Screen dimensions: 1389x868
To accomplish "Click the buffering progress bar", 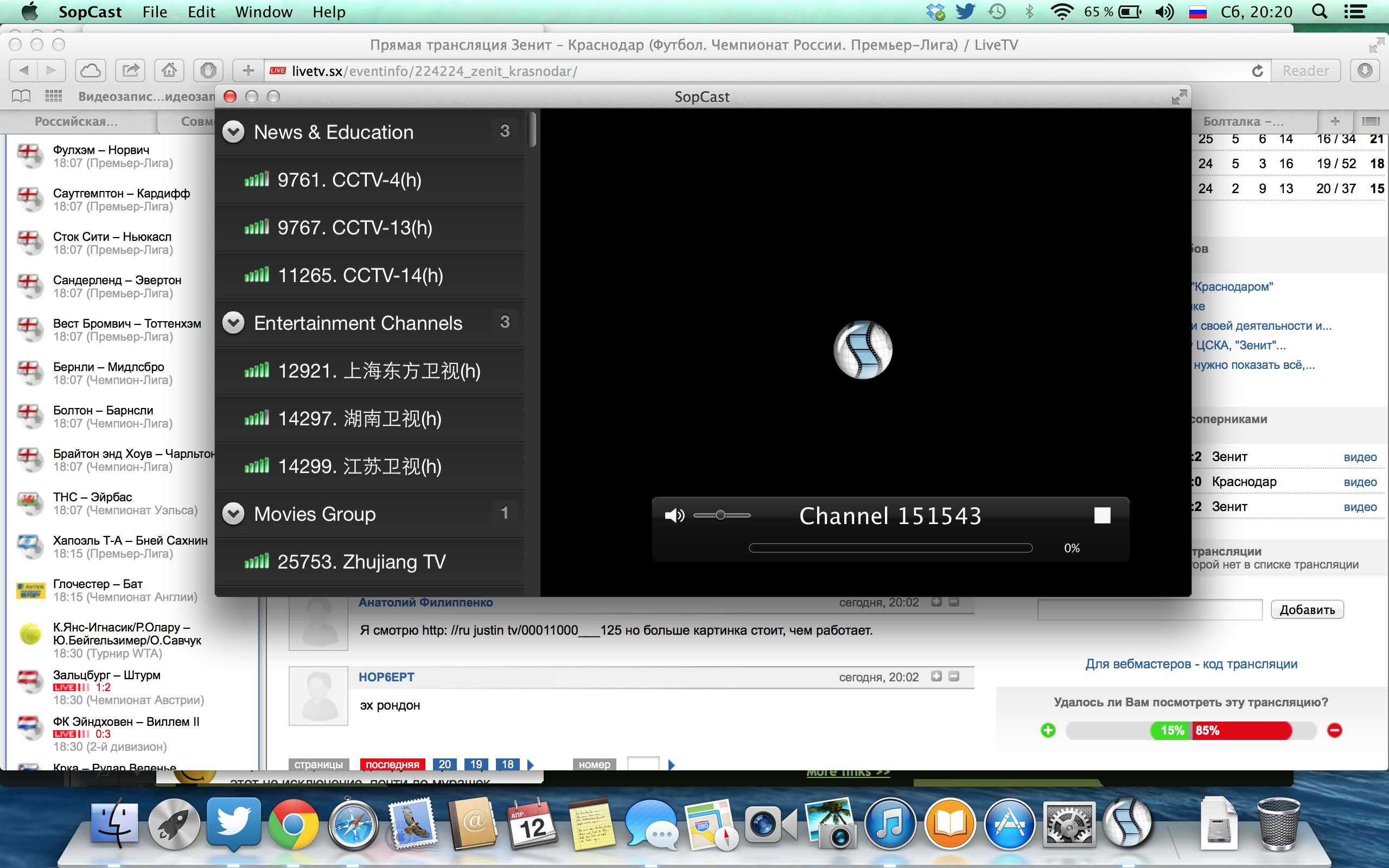I will point(890,548).
